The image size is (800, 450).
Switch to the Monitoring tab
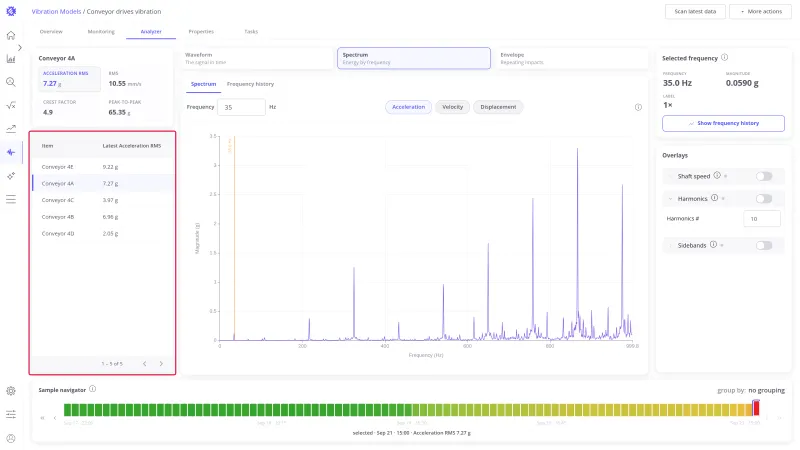point(101,32)
